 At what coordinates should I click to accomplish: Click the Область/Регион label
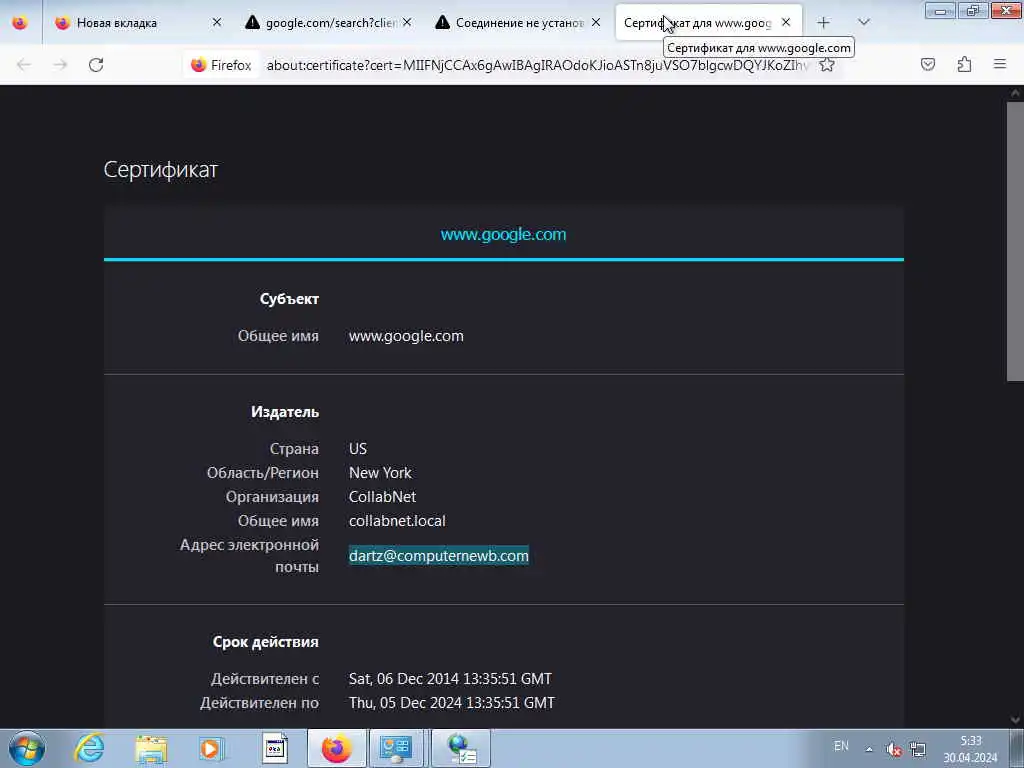pyautogui.click(x=263, y=473)
